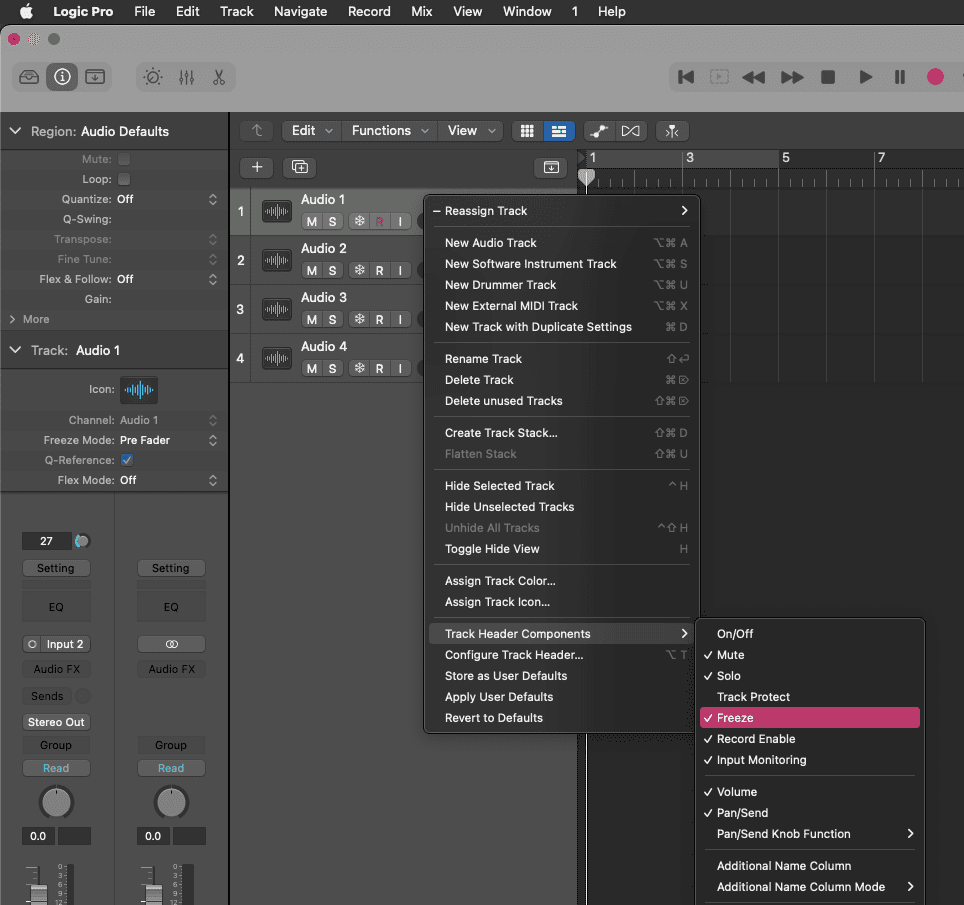Open the tracks area View dropdown

[x=471, y=131]
